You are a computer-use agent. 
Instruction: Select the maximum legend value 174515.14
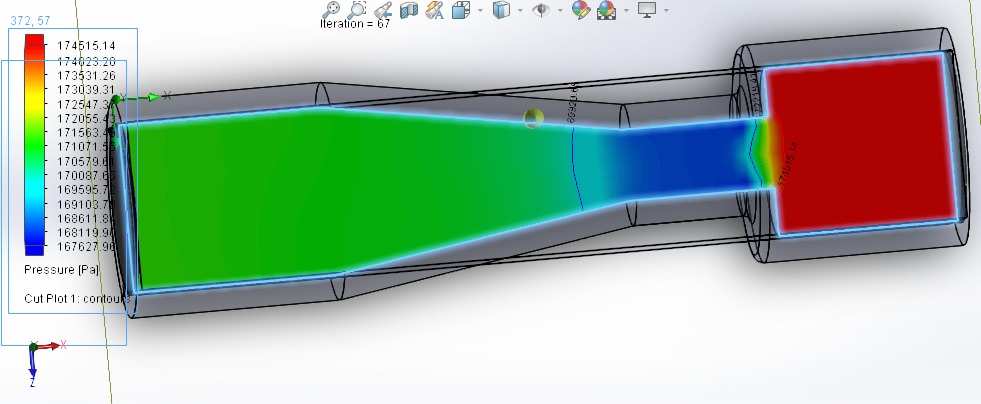(x=88, y=46)
